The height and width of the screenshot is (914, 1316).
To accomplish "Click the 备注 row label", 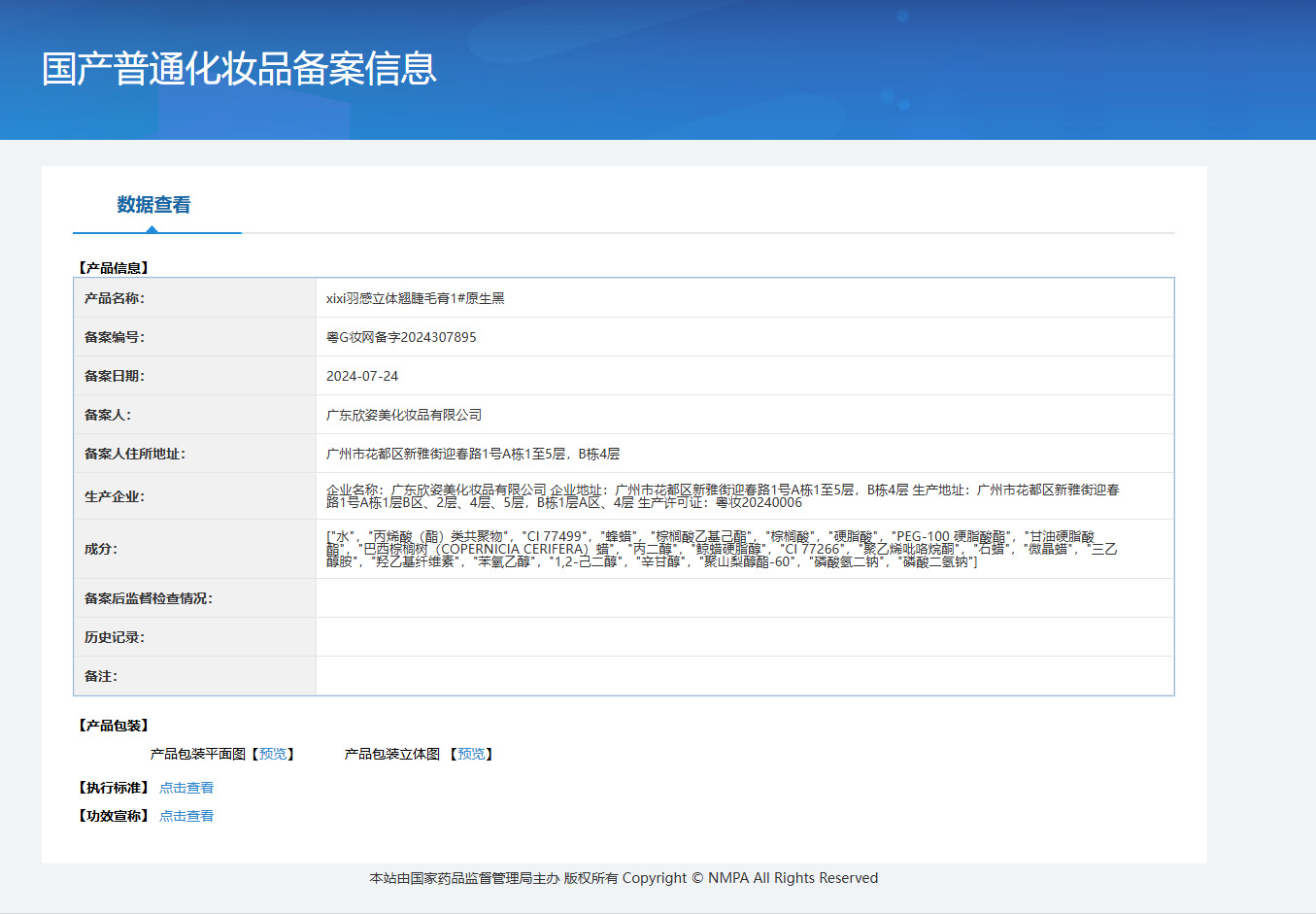I will pos(101,676).
